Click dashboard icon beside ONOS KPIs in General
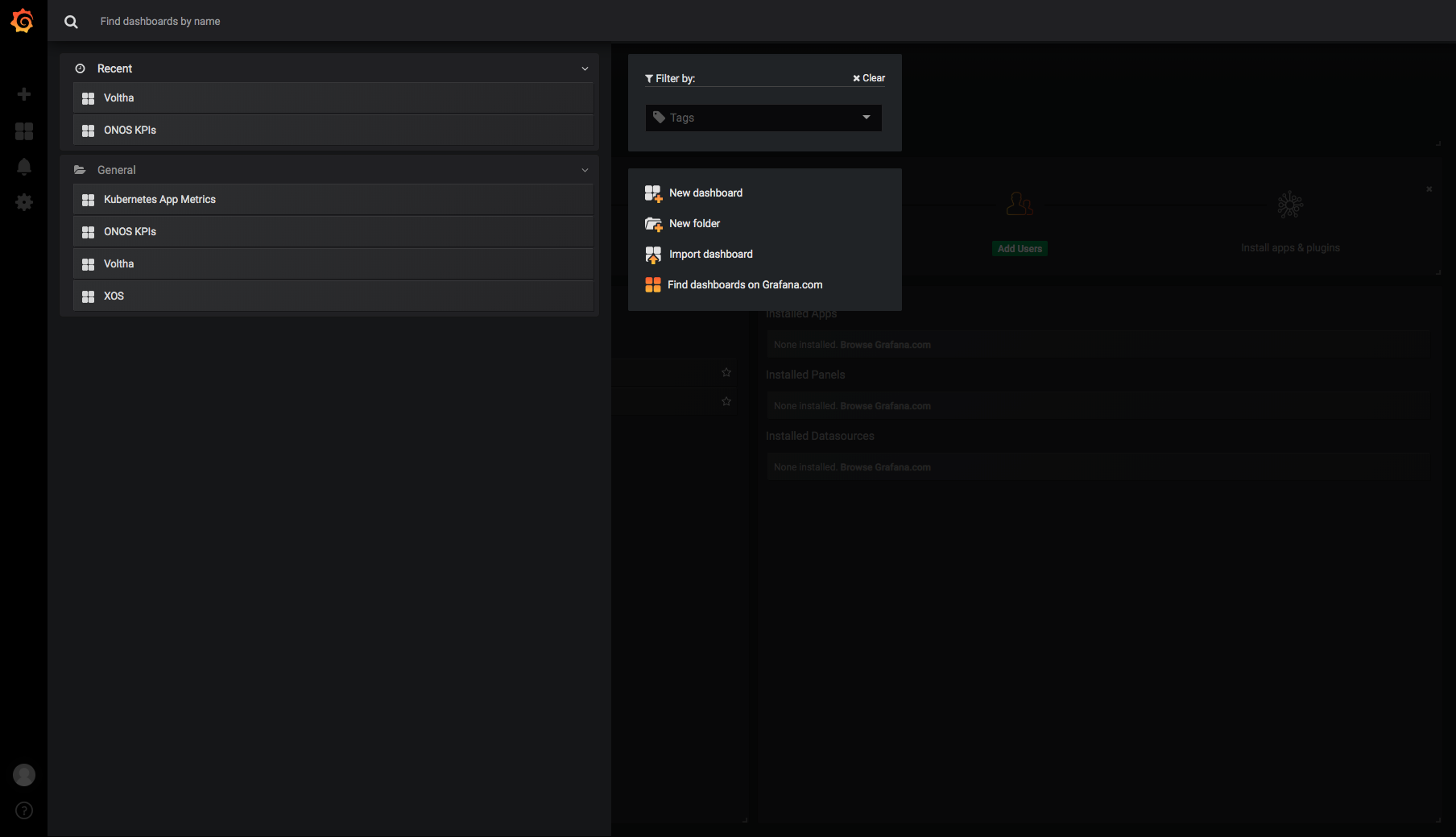The image size is (1456, 837). click(x=89, y=232)
